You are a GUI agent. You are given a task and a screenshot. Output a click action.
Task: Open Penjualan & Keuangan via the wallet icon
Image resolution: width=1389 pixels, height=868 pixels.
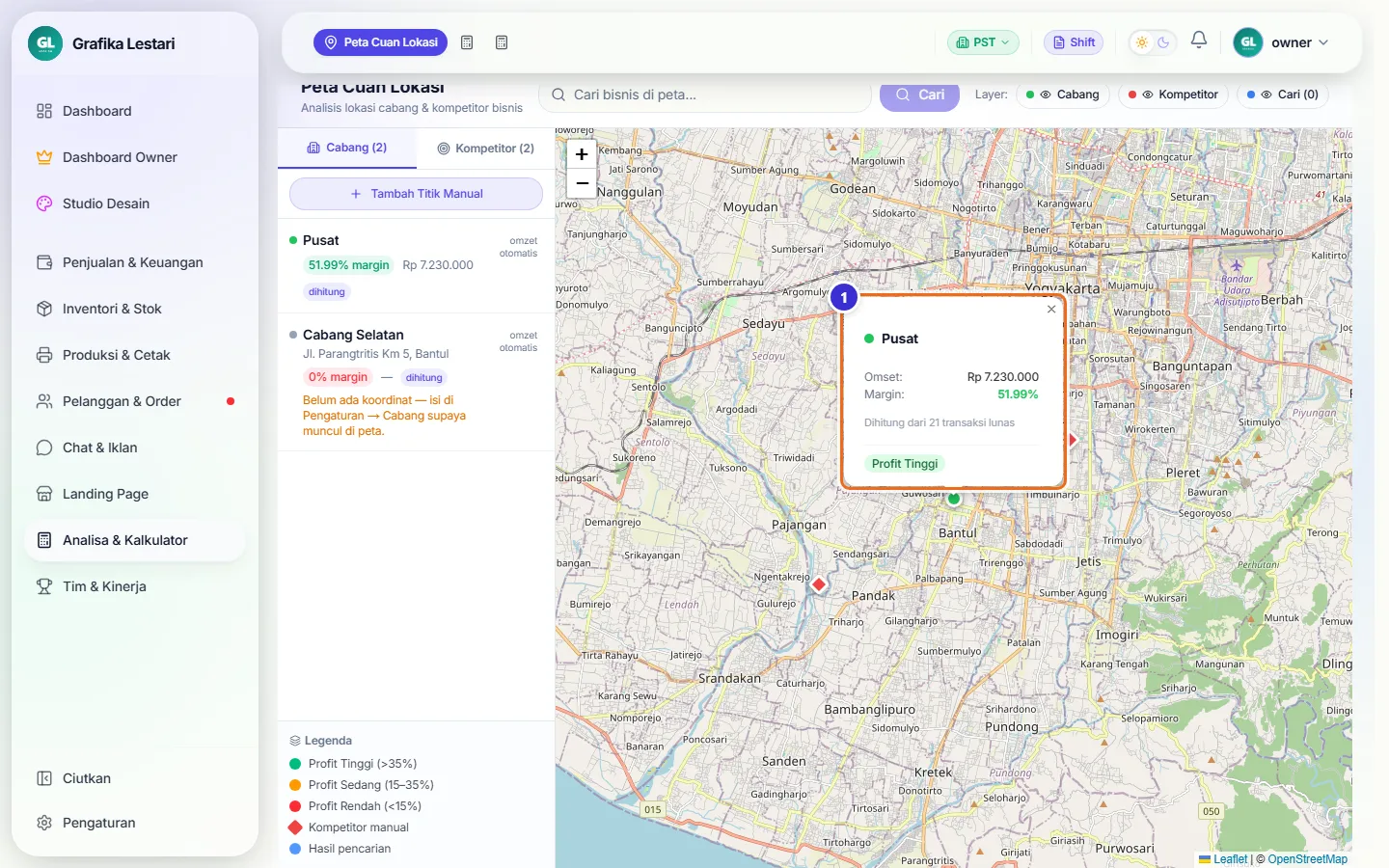tap(44, 262)
